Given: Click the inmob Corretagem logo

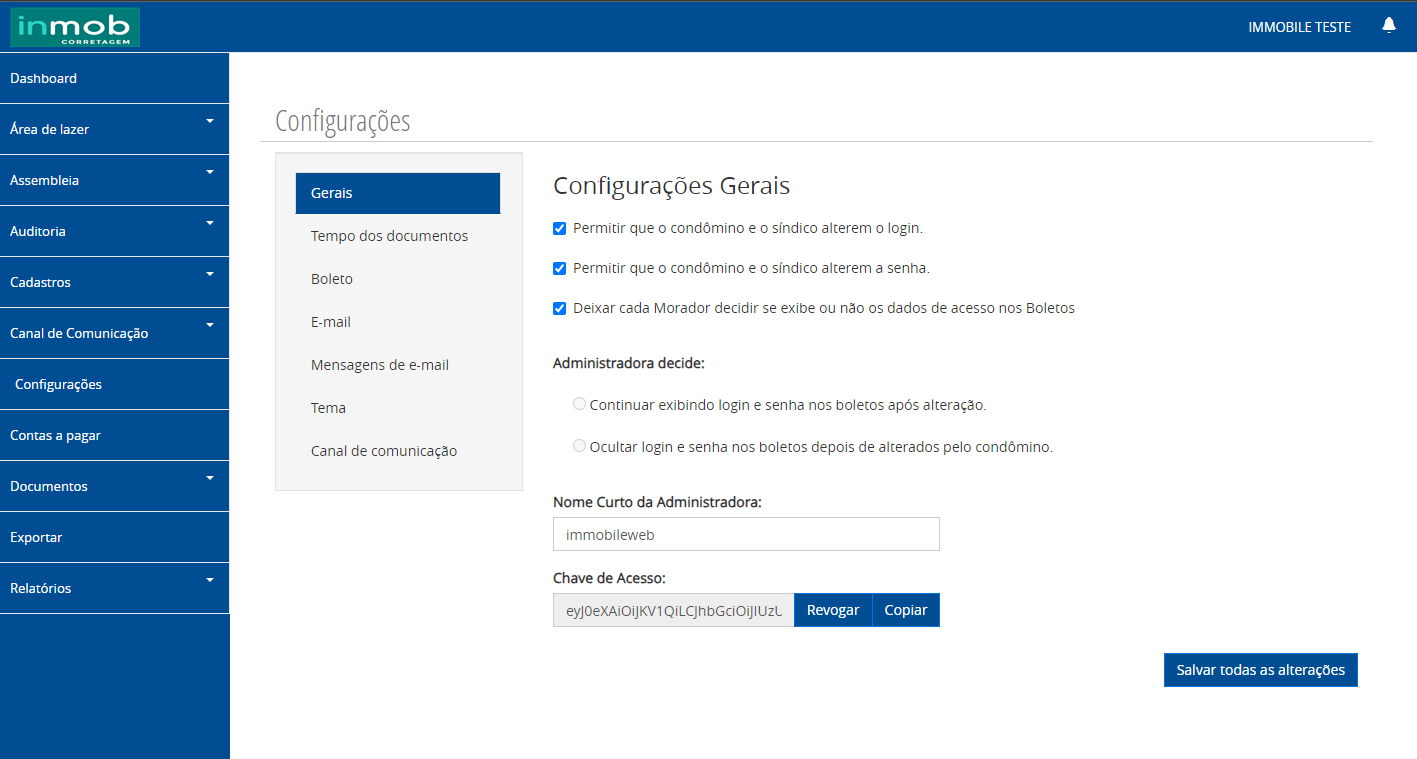Looking at the screenshot, I should [x=75, y=27].
